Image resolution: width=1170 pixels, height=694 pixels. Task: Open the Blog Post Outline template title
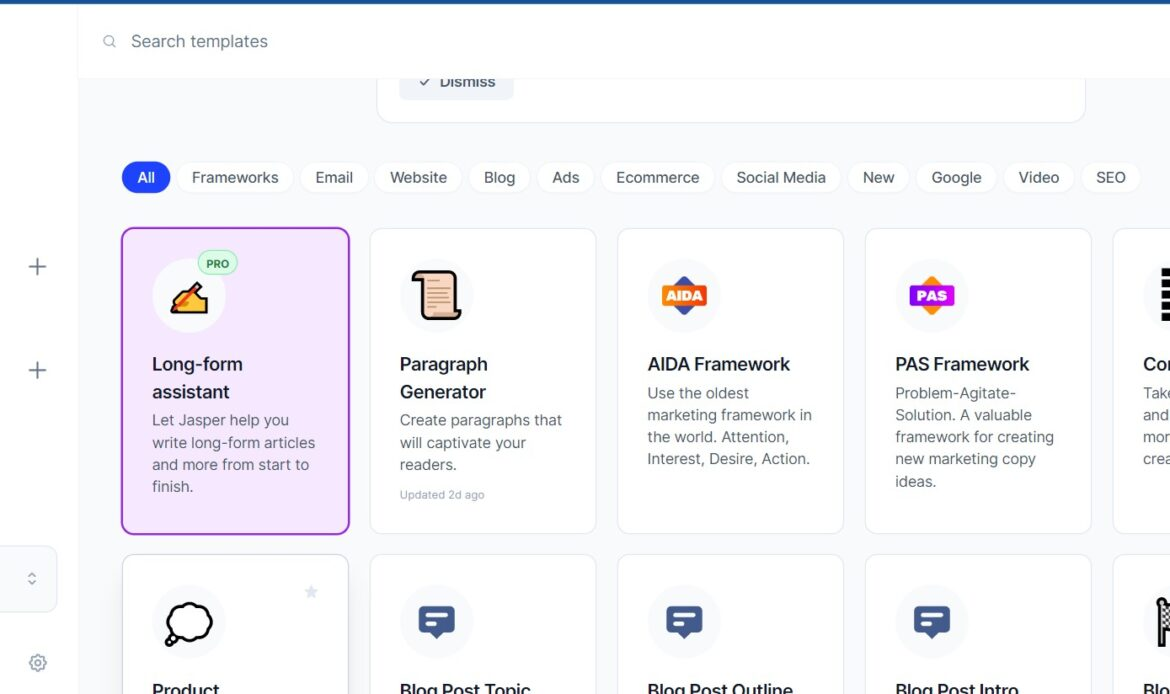pos(720,687)
